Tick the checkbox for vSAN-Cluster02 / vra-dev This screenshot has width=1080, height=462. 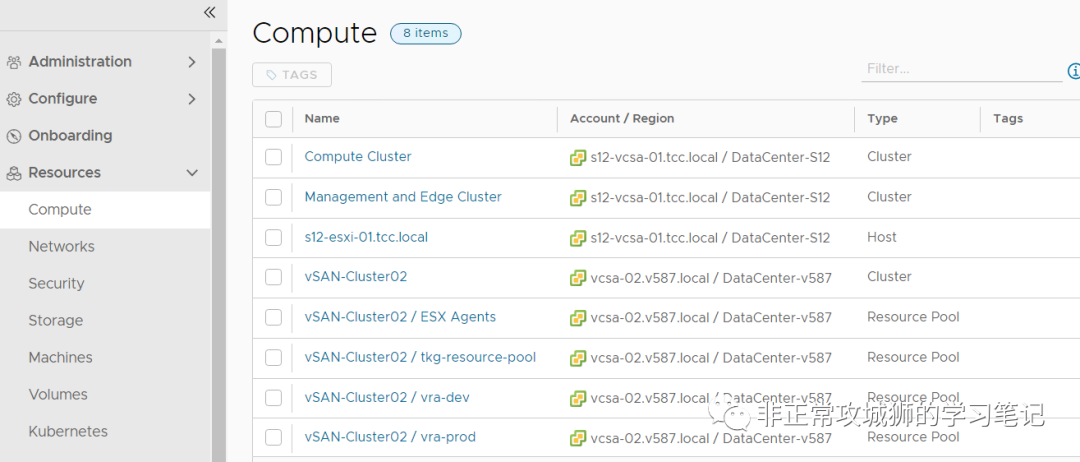pyautogui.click(x=273, y=398)
